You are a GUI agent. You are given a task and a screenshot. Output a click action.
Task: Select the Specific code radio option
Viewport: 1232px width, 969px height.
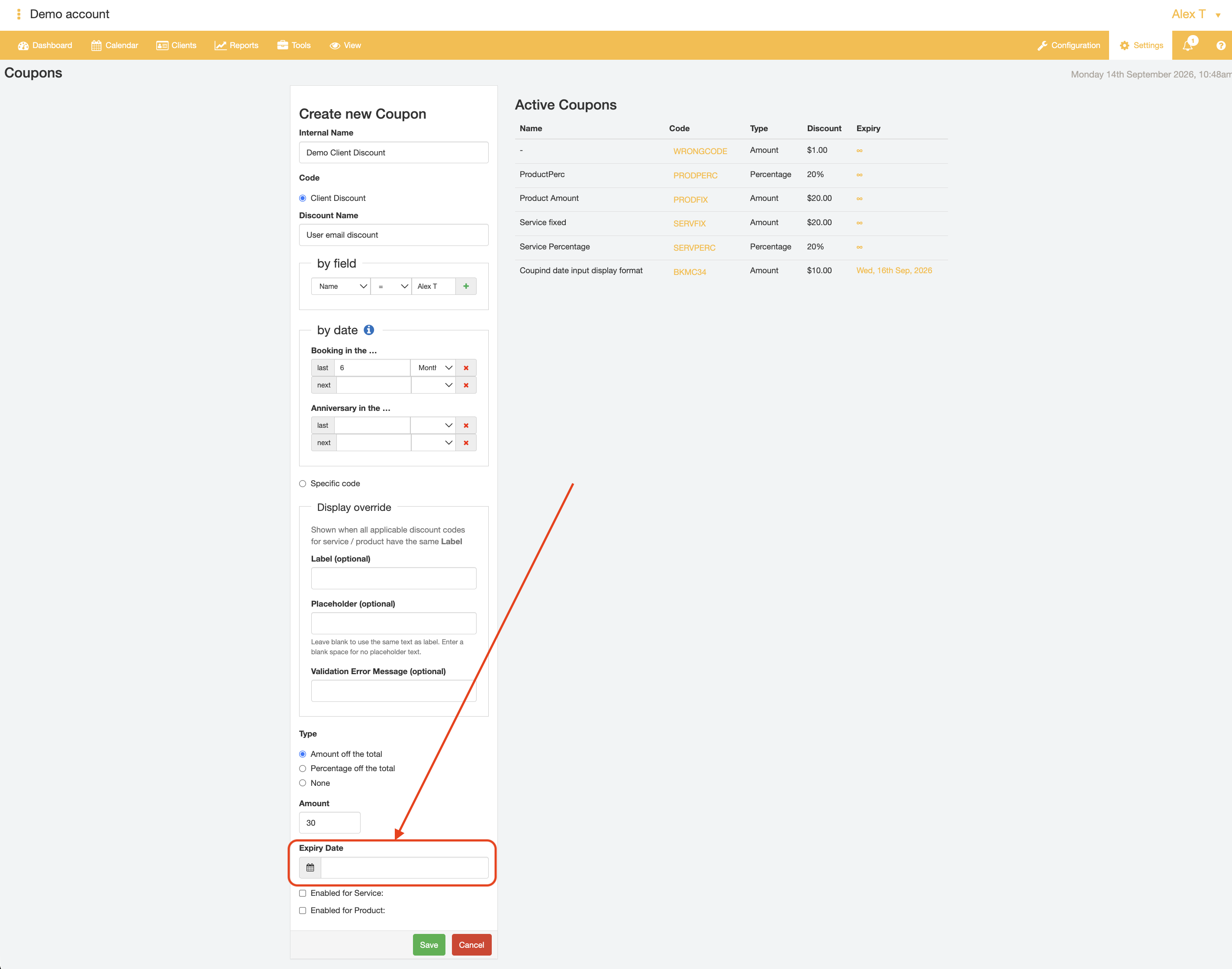pos(302,483)
